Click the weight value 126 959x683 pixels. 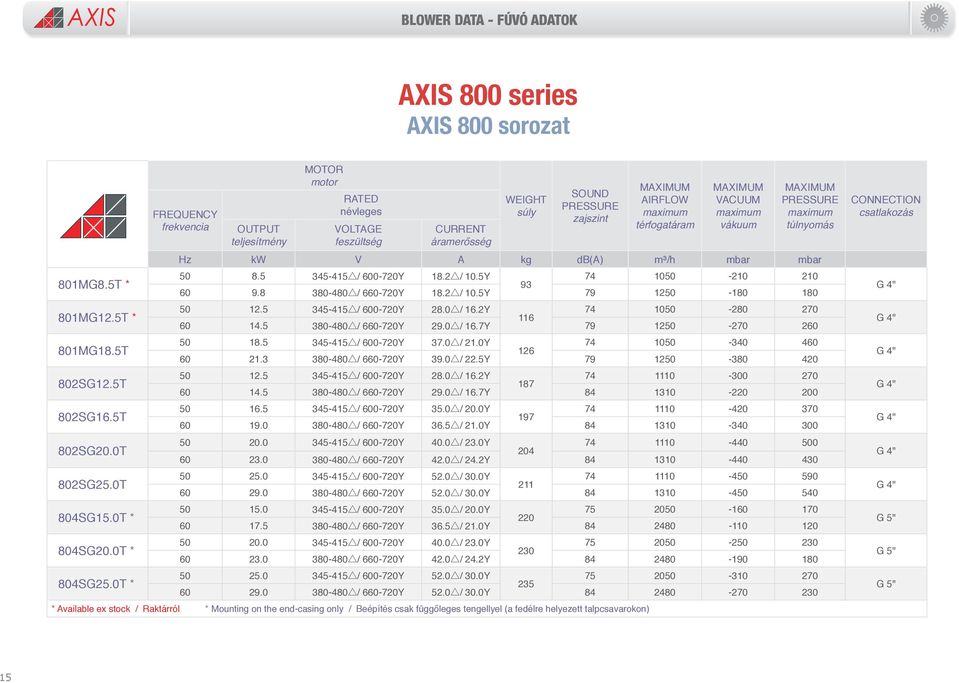click(x=526, y=350)
